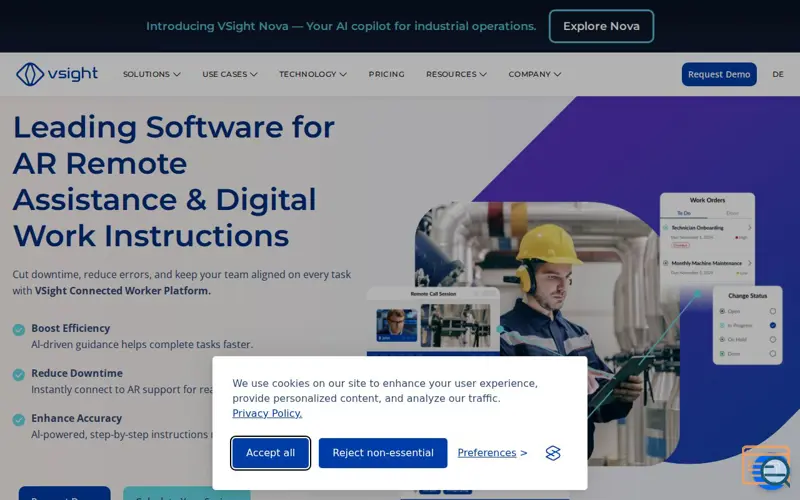Image resolution: width=800 pixels, height=500 pixels.
Task: Click the Change Status card in hero image
Action: 747,325
